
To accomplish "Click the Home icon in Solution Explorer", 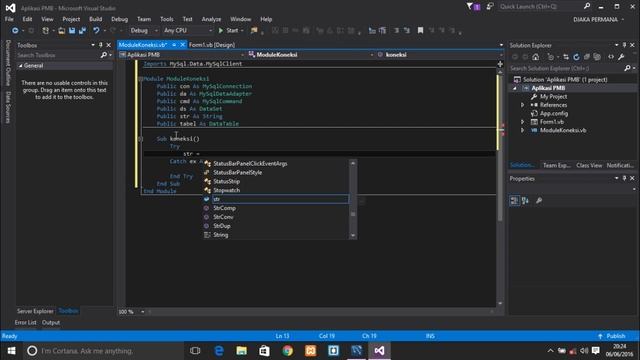I will pos(536,57).
